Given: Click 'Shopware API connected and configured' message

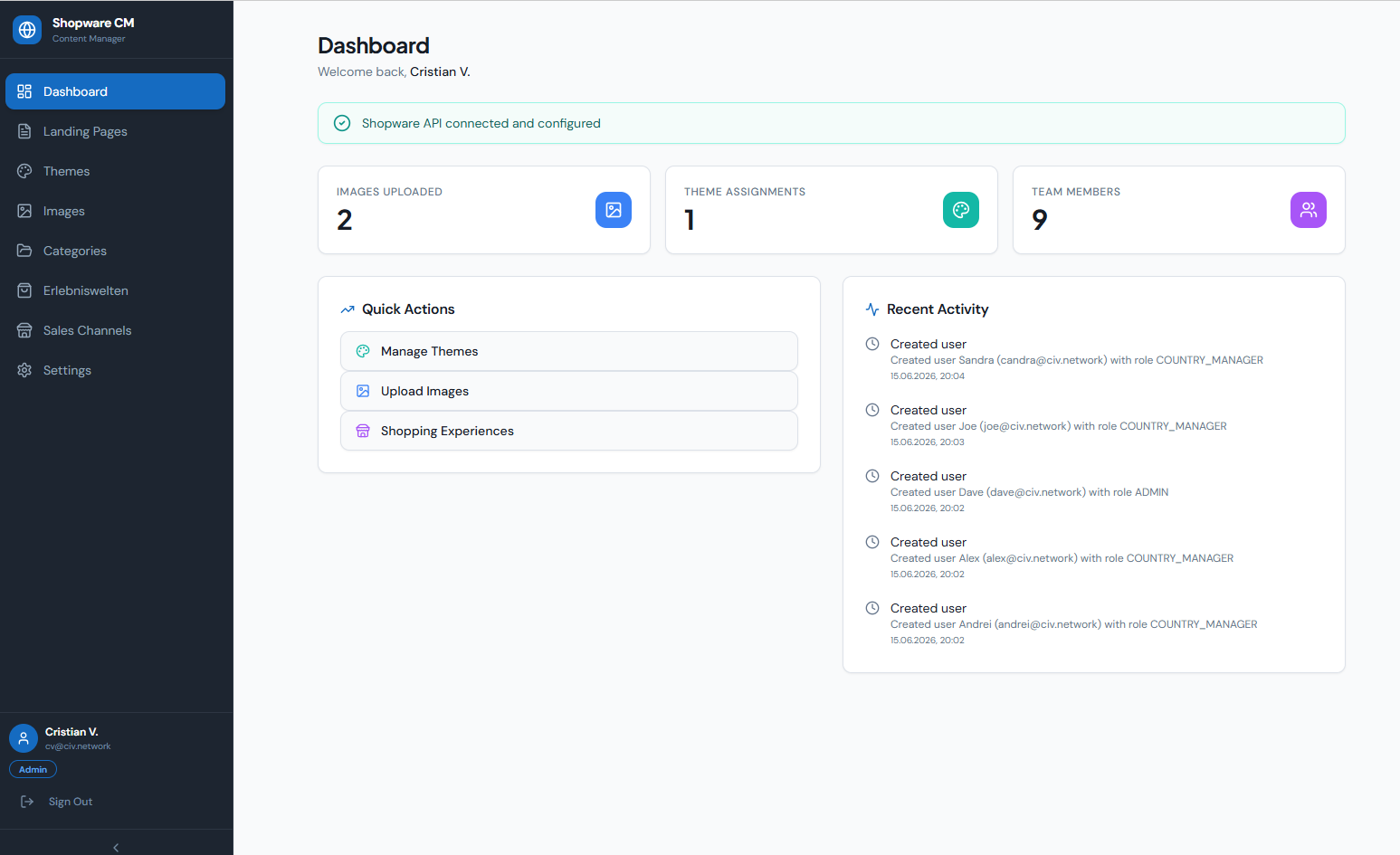Looking at the screenshot, I should (481, 123).
